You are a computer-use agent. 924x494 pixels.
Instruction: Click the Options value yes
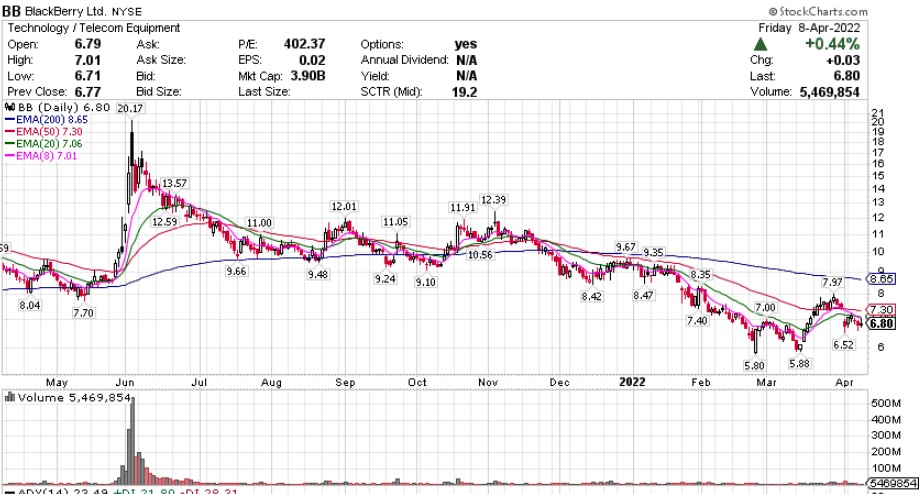click(466, 44)
